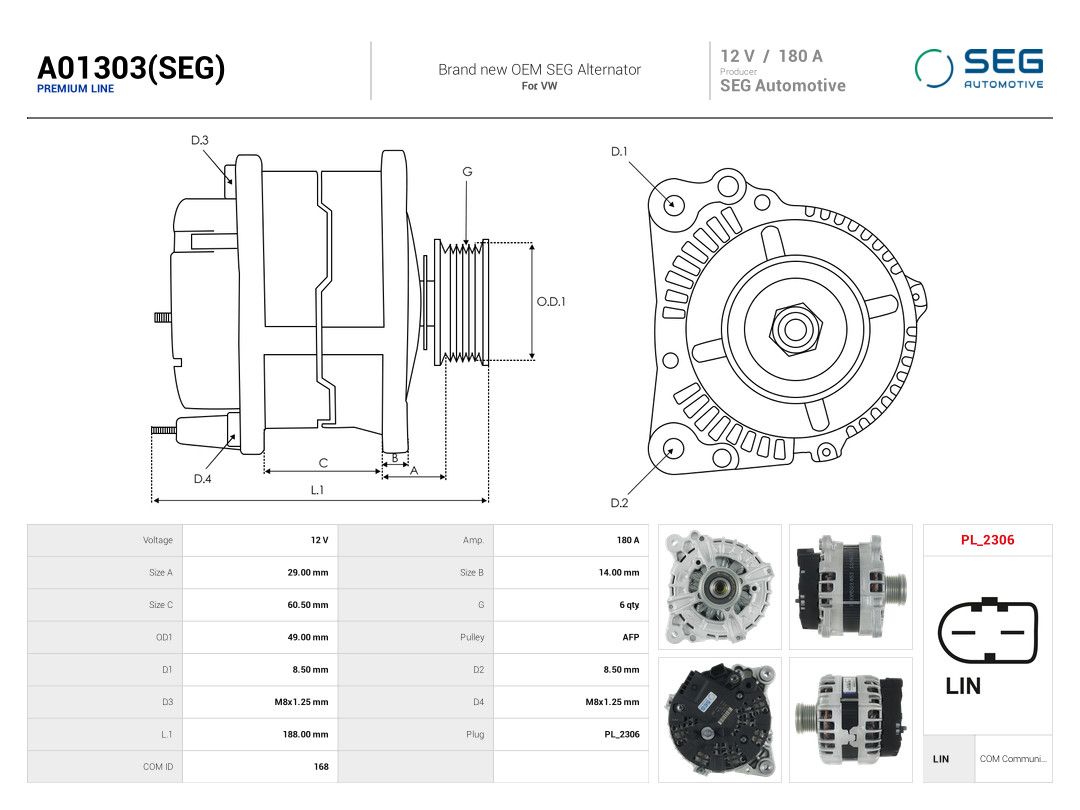Open the rear black cover alternator photo

pos(720,720)
